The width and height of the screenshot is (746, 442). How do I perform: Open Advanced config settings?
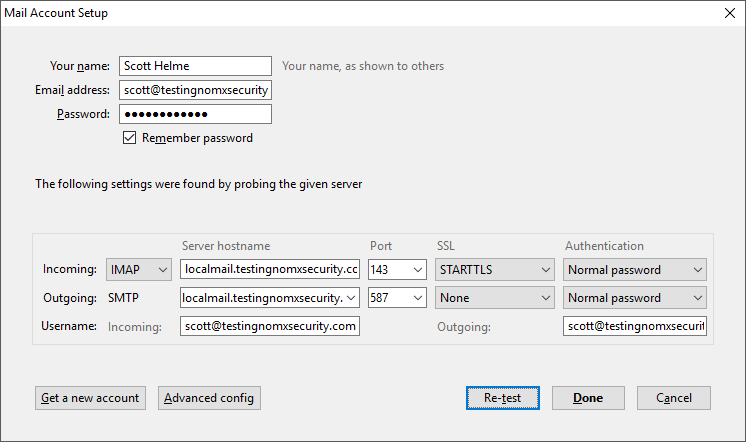click(x=210, y=398)
